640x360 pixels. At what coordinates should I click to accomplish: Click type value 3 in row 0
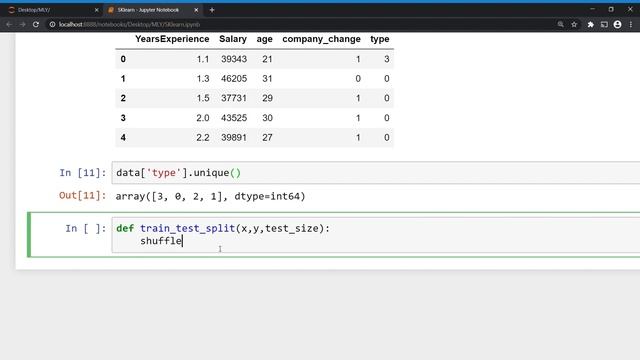[387, 59]
